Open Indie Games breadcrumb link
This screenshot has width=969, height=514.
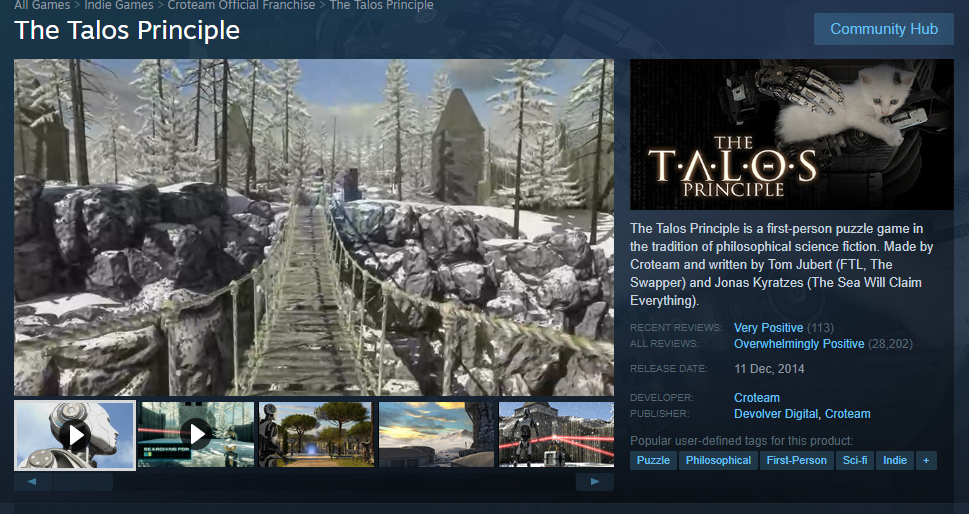coord(119,5)
